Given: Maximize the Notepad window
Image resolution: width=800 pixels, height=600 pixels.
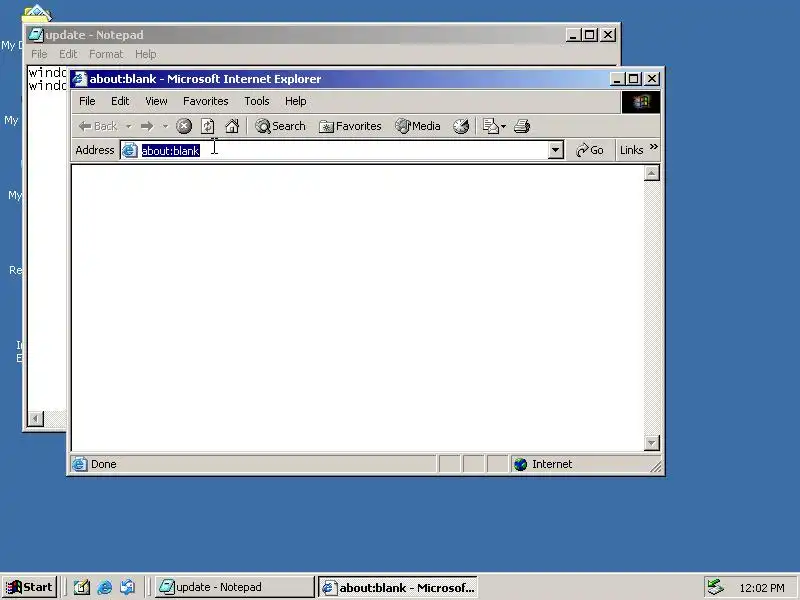Looking at the screenshot, I should [x=590, y=35].
